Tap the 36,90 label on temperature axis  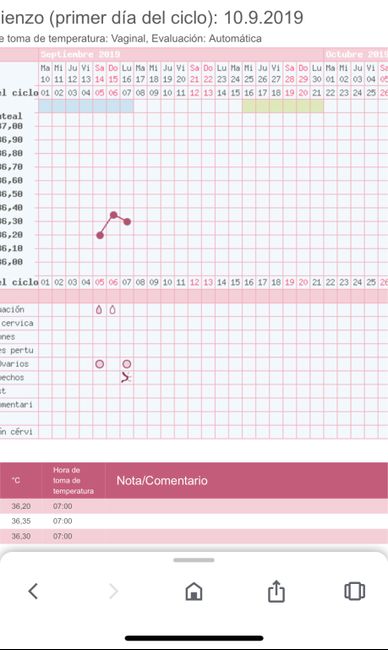(11, 140)
